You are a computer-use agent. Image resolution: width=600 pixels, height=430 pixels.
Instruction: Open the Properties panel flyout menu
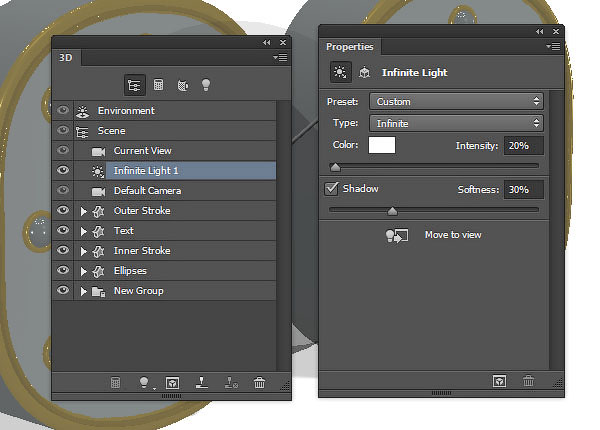pos(554,47)
